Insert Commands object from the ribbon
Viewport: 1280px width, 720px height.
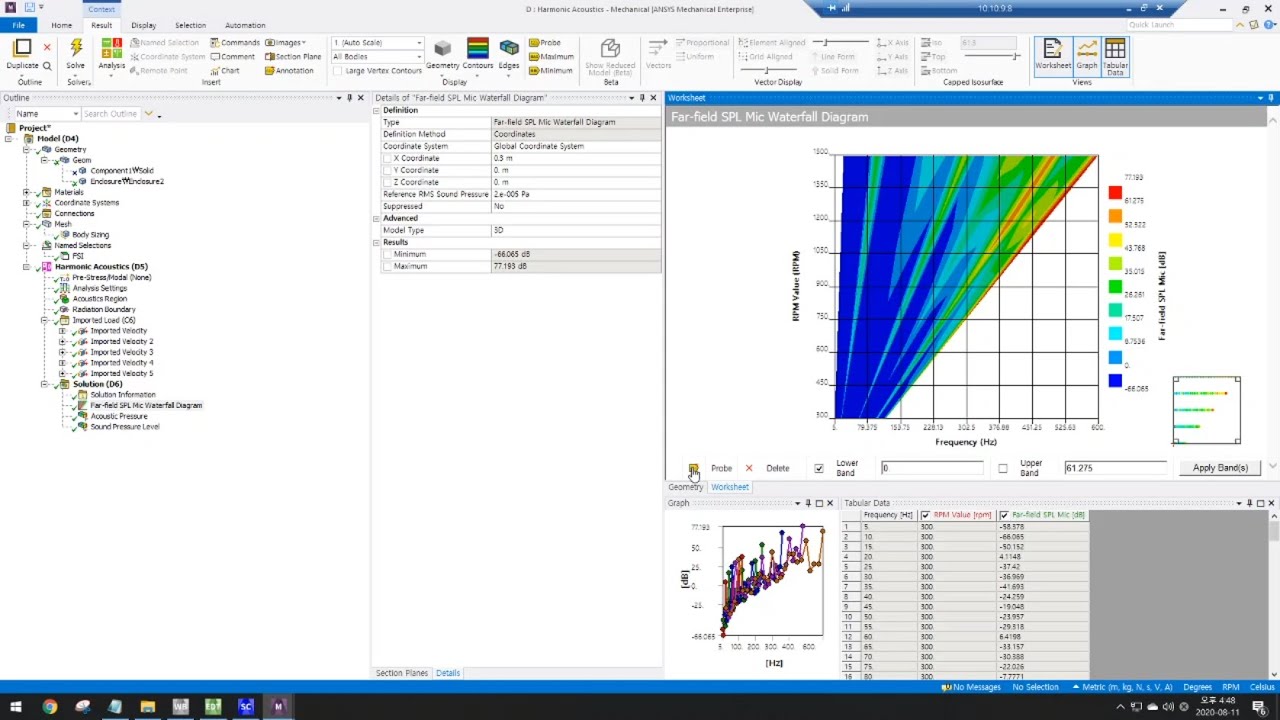click(x=235, y=43)
